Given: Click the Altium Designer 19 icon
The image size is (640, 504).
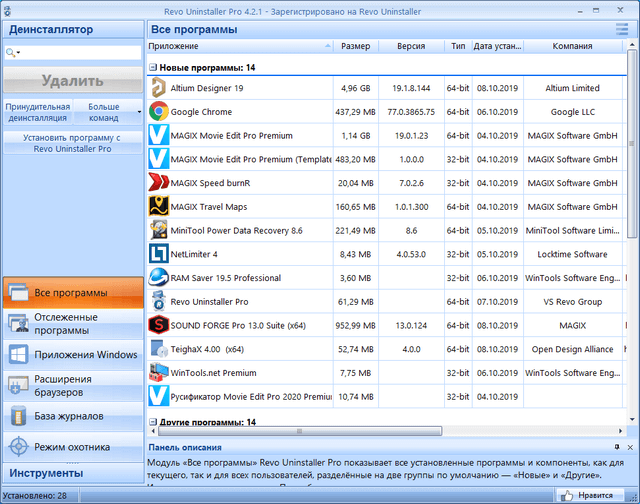Looking at the screenshot, I should coord(158,88).
